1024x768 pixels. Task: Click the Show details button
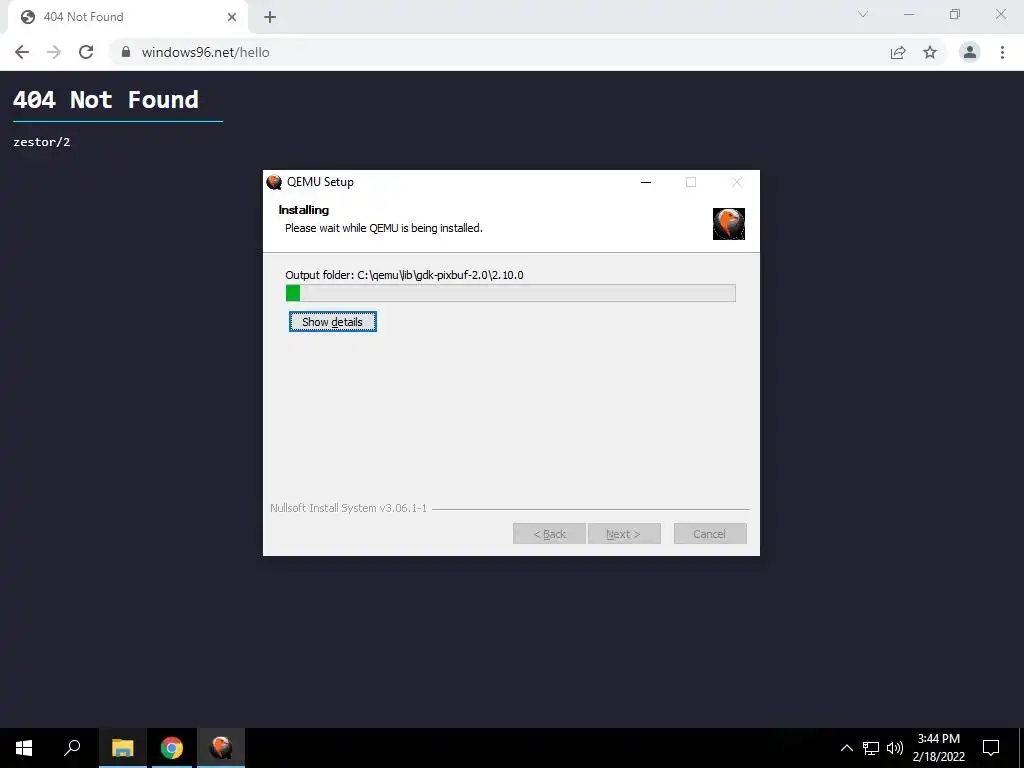click(x=332, y=322)
